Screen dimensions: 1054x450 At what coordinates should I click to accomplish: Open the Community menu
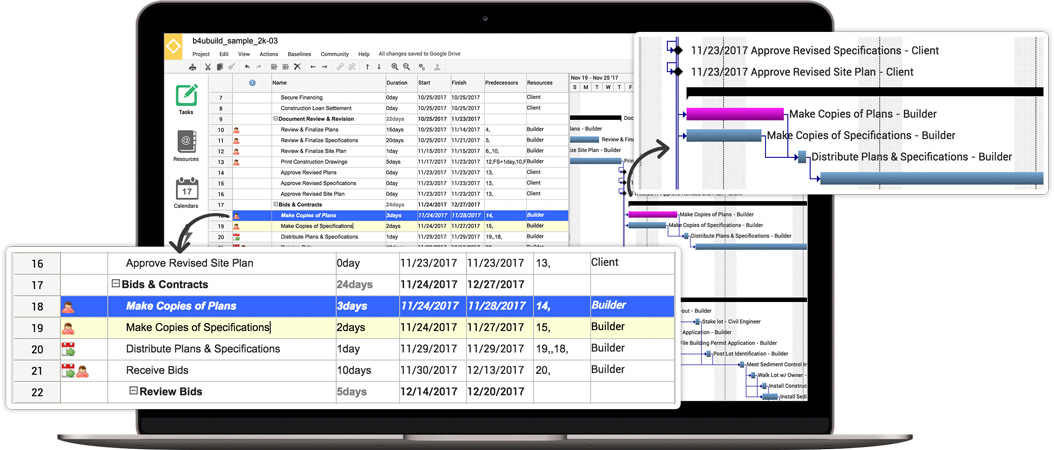[x=334, y=54]
